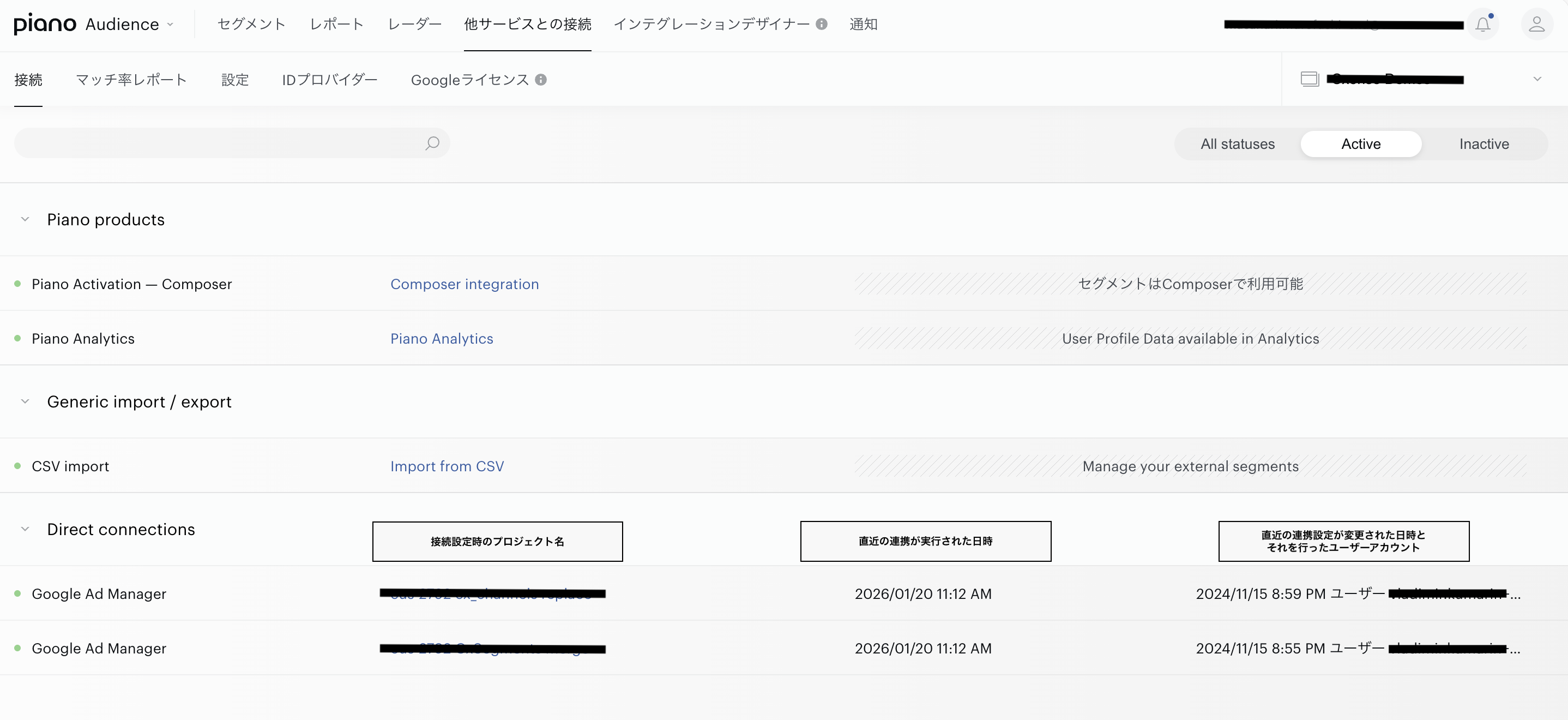Click User Profile Data available in Analytics

point(1190,338)
